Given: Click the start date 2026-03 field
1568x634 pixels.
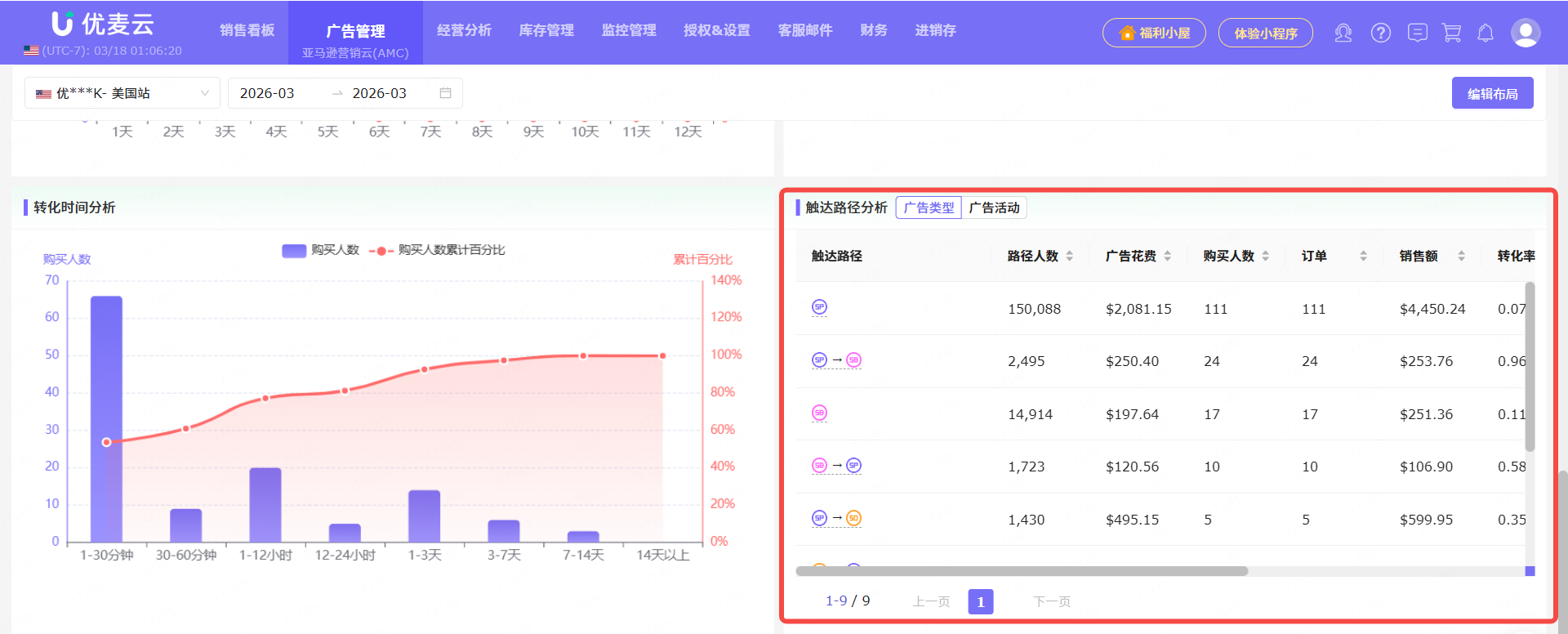Looking at the screenshot, I should click(267, 93).
